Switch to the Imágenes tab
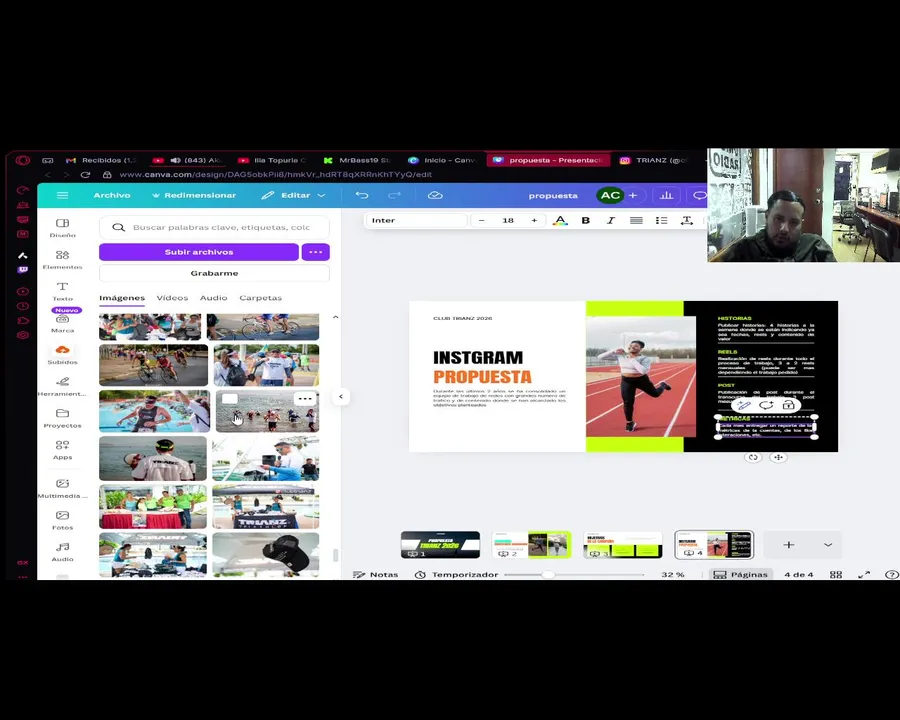 (122, 298)
